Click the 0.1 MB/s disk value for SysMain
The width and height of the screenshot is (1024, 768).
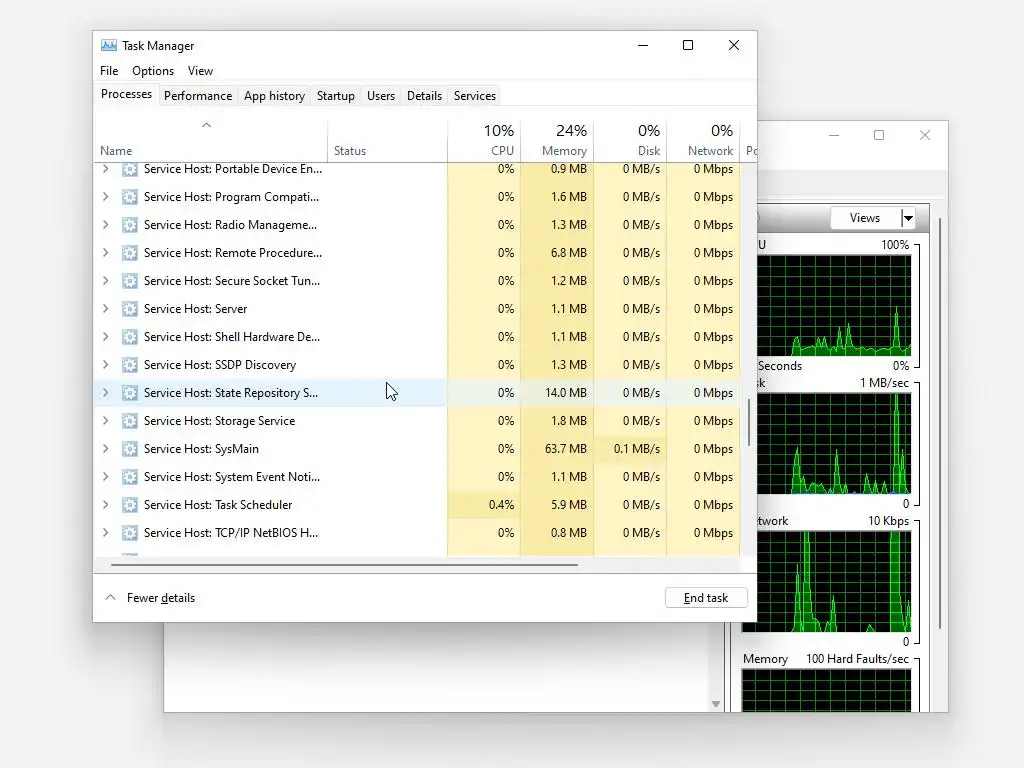click(637, 449)
